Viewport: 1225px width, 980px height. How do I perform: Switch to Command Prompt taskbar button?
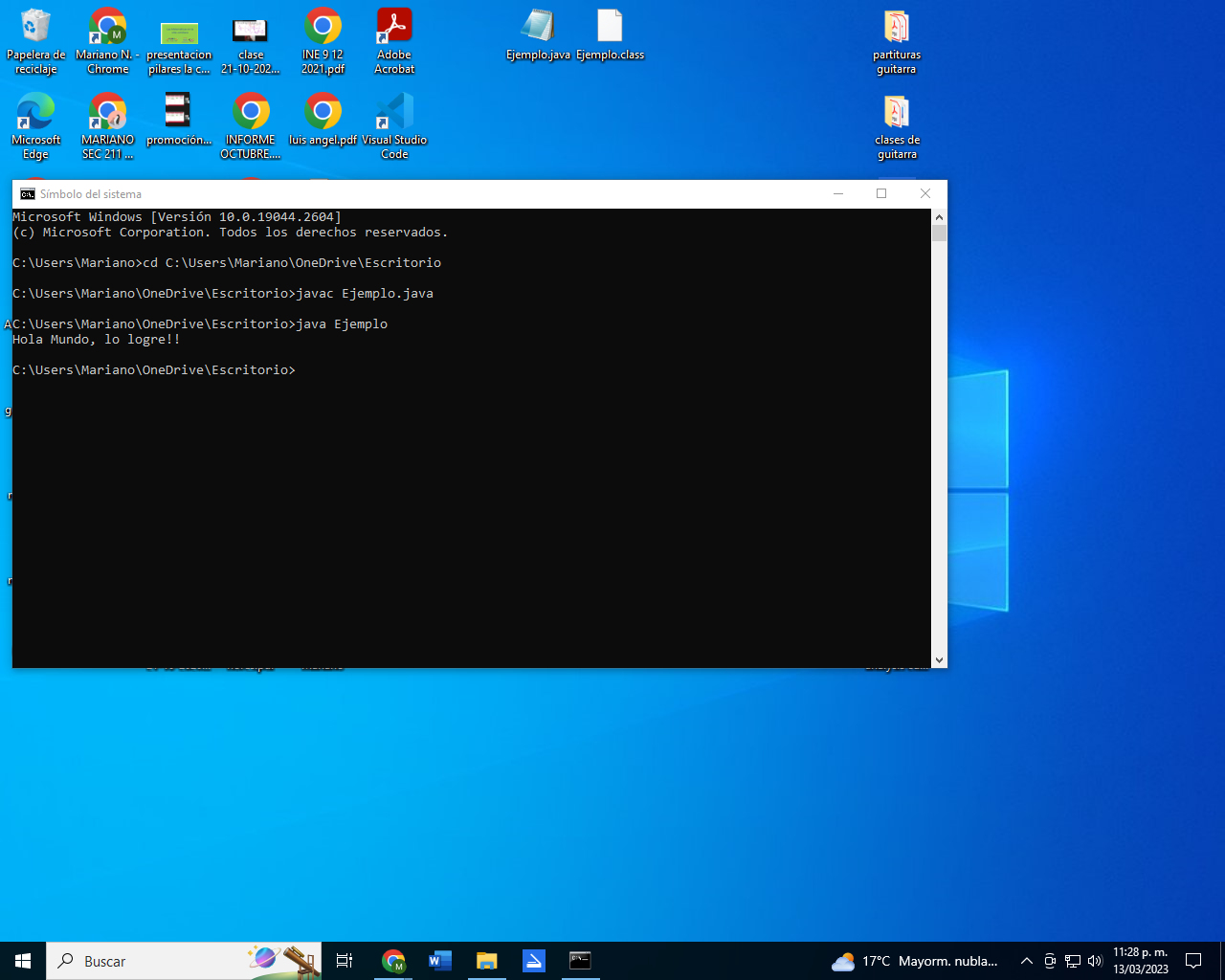[x=580, y=961]
